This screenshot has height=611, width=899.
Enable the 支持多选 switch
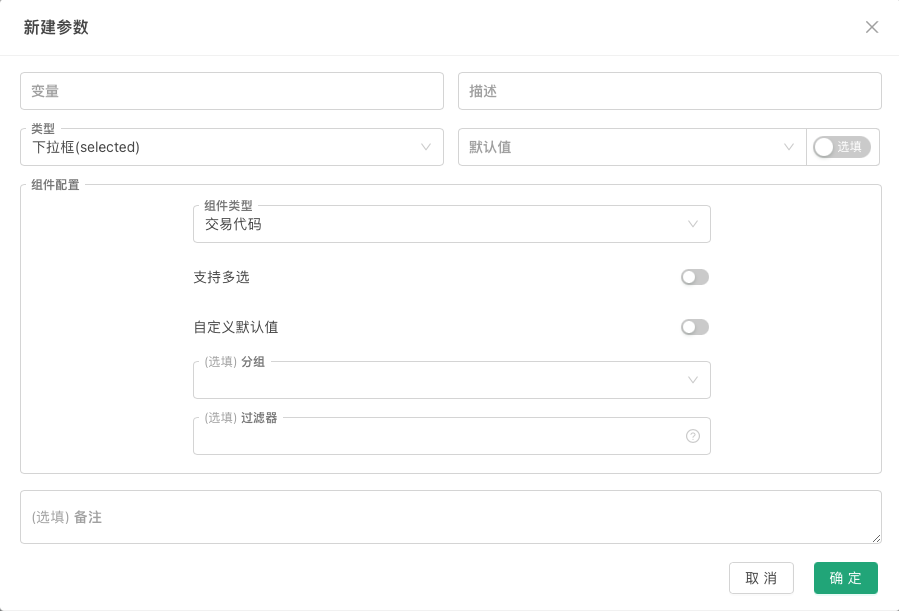(694, 277)
